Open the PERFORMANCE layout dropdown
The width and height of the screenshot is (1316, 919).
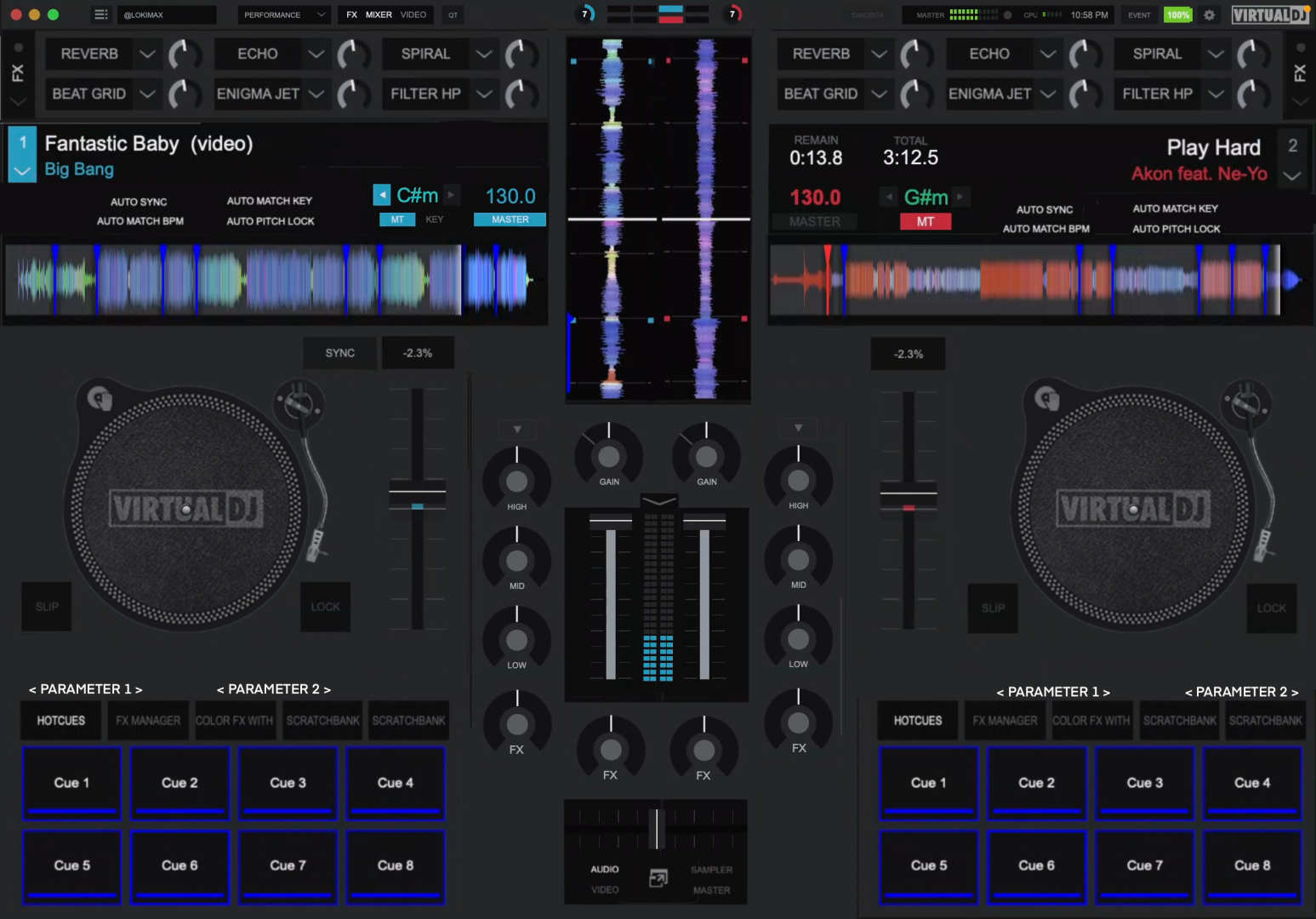coord(282,14)
